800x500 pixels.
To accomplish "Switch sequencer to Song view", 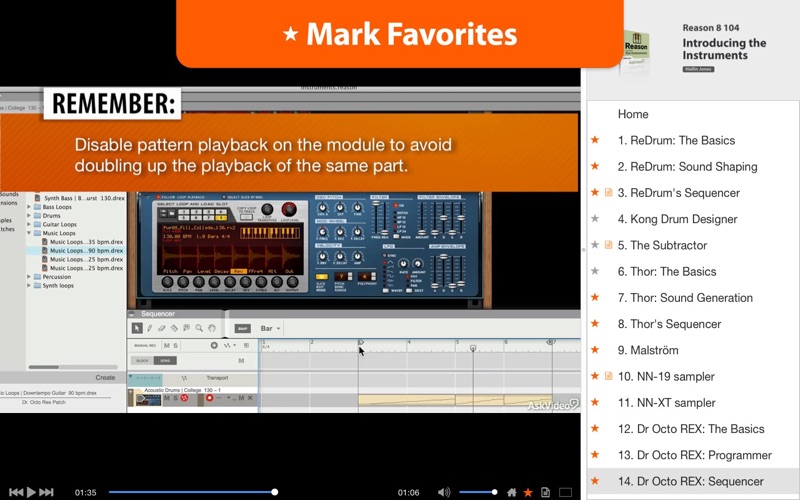I will click(x=165, y=361).
